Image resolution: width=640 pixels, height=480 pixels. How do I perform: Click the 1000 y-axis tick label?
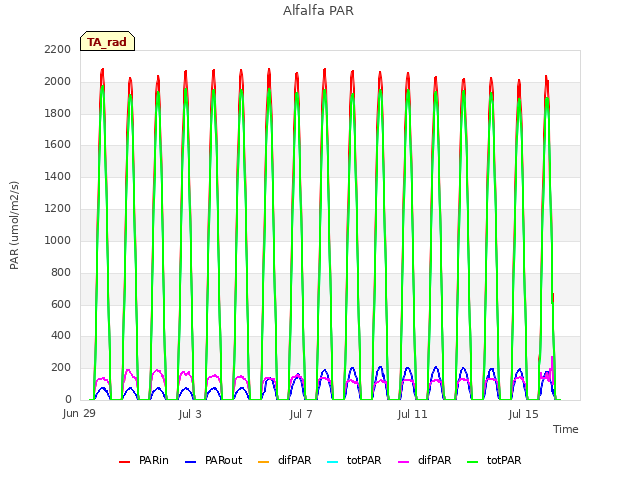pos(58,240)
